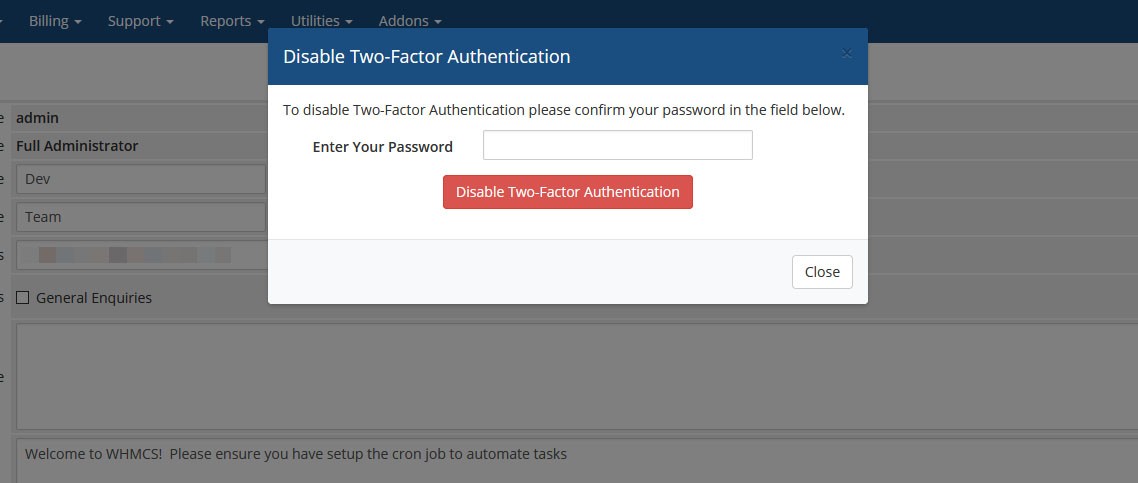Focus the Enter Your Password field

pyautogui.click(x=617, y=146)
